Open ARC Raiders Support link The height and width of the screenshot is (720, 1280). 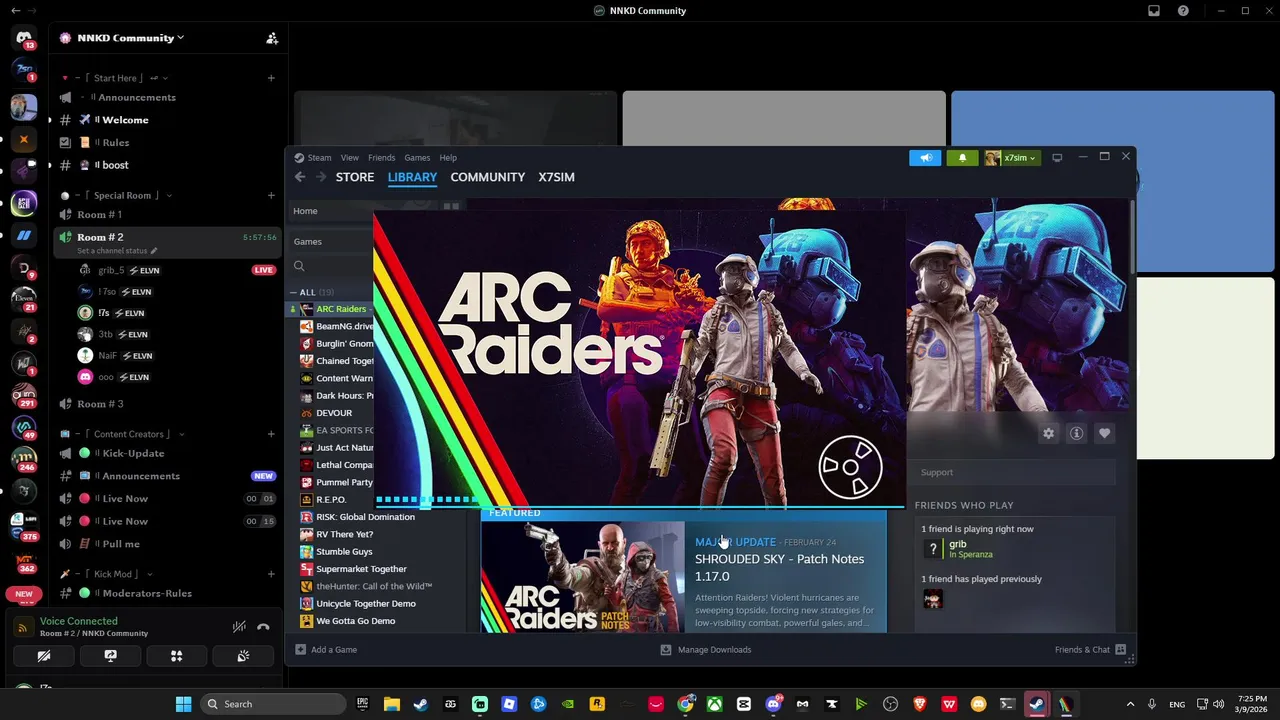point(937,472)
